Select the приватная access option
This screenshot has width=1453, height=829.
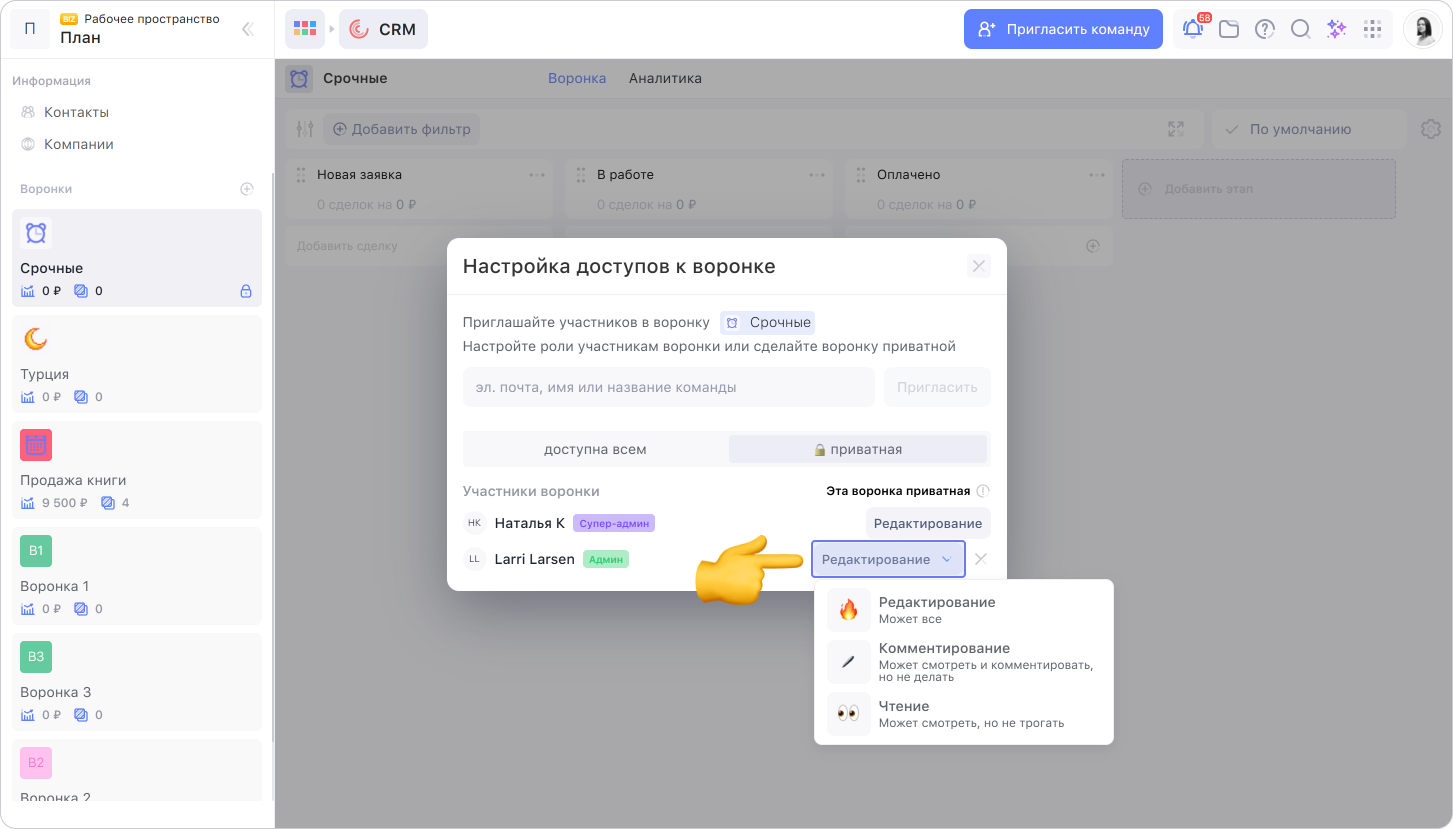click(858, 449)
